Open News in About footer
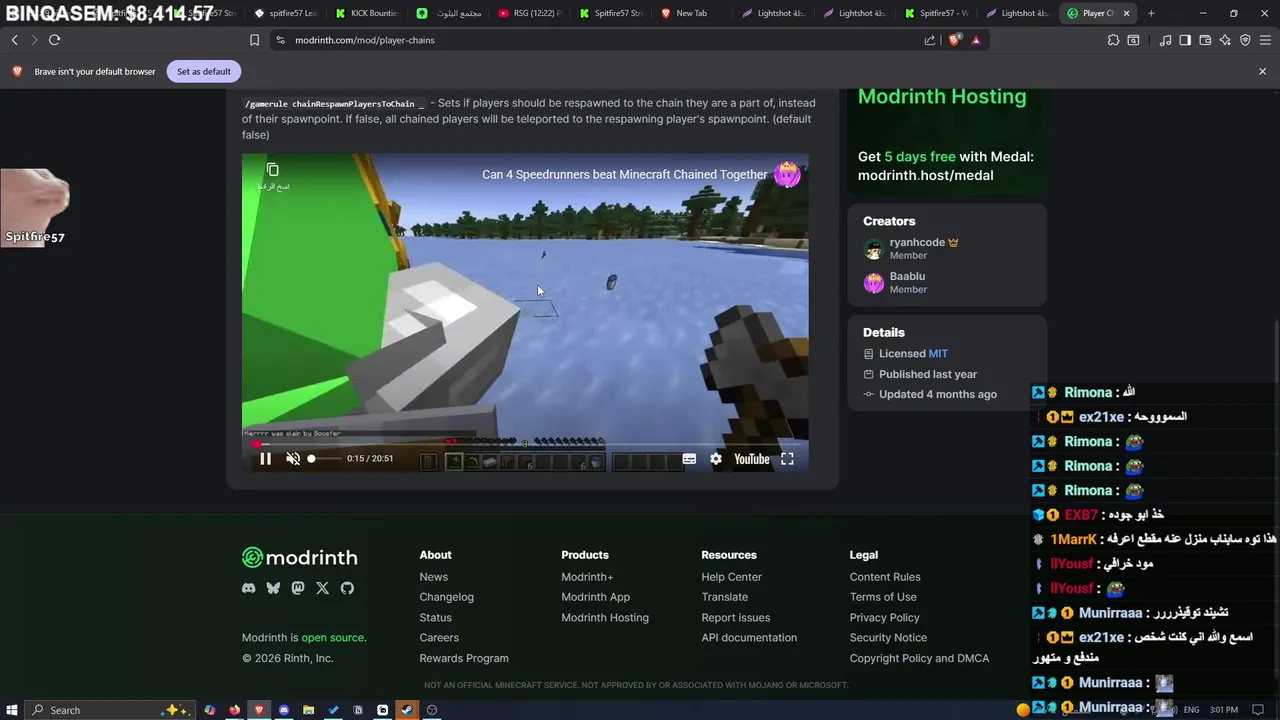 tap(434, 577)
